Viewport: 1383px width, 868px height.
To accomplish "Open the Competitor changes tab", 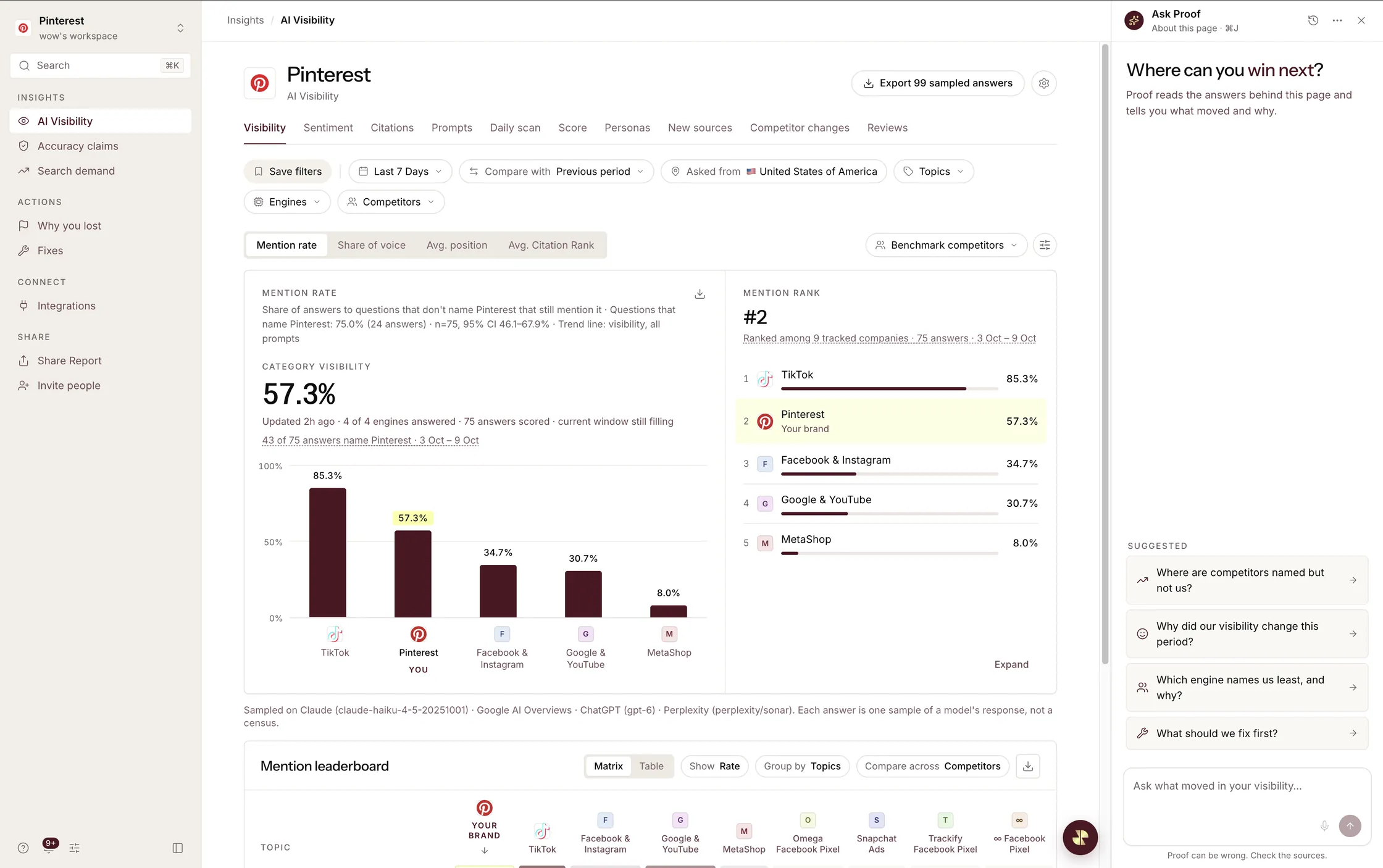I will point(800,128).
